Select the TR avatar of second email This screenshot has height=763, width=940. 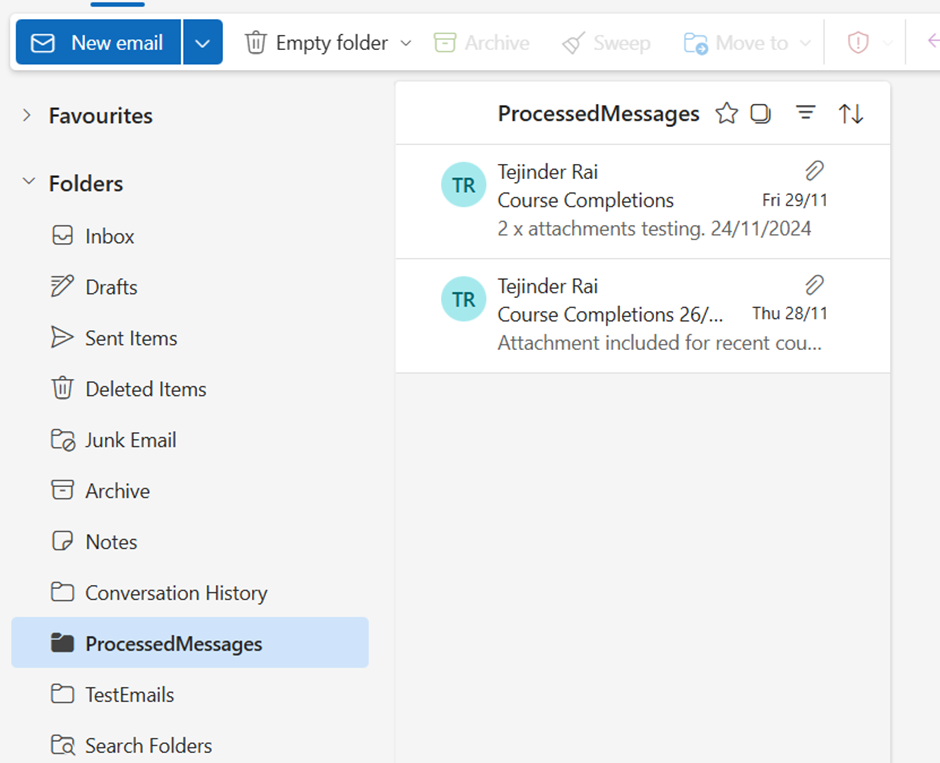point(463,300)
